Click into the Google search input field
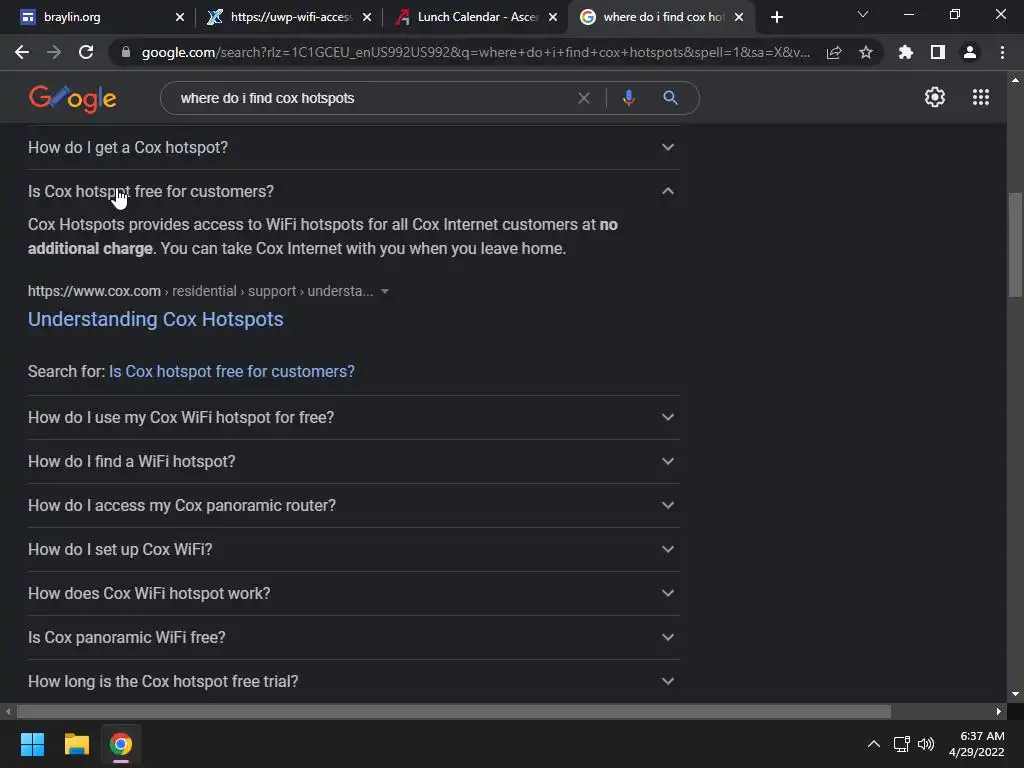This screenshot has height=768, width=1024. pos(372,98)
